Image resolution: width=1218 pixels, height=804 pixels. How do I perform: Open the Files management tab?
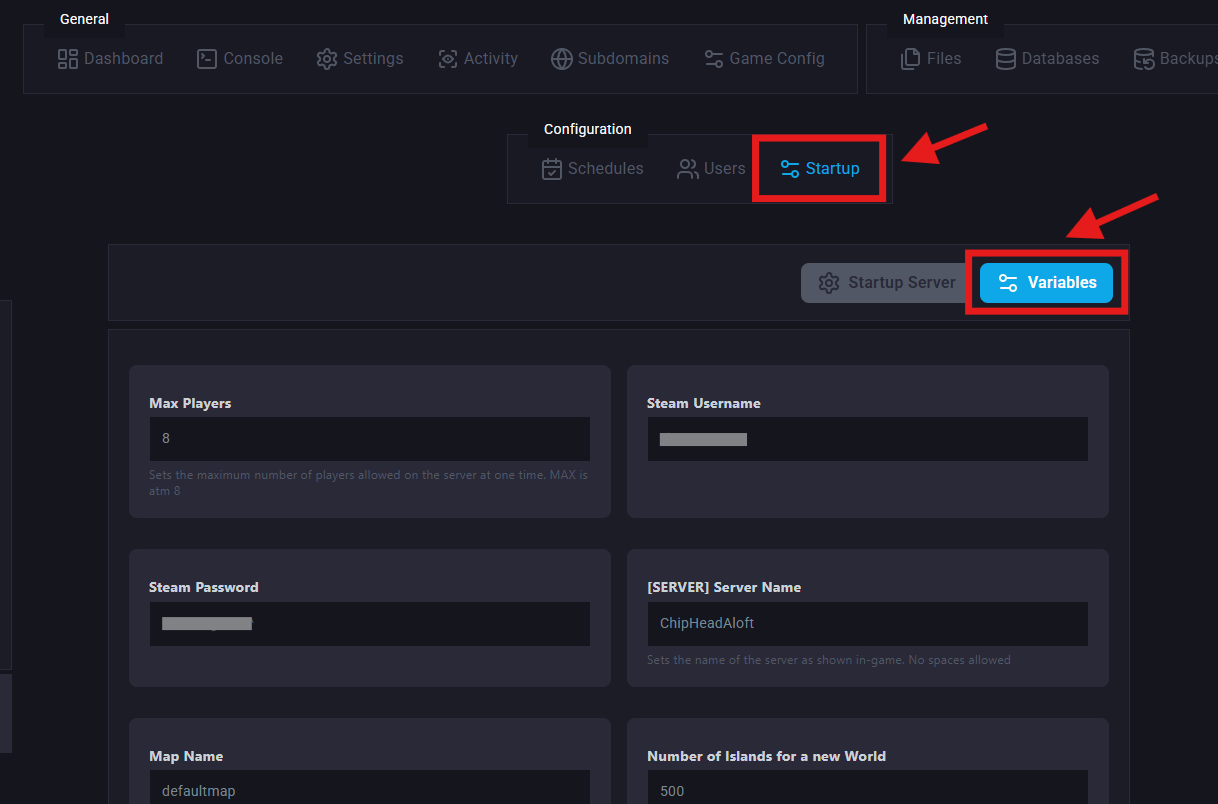point(931,59)
